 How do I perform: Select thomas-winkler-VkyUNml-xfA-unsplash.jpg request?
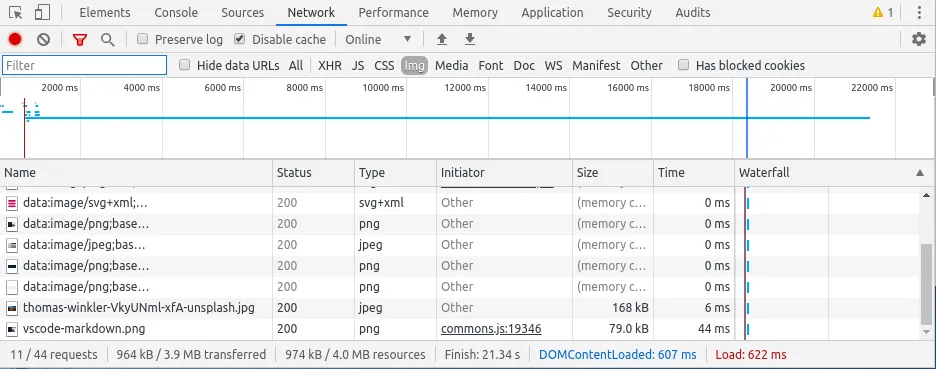(x=139, y=308)
